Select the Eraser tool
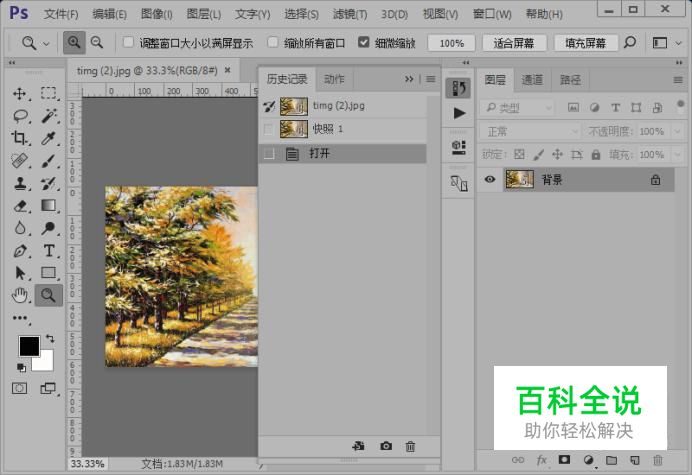Screen dimensions: 692x475 pos(20,206)
